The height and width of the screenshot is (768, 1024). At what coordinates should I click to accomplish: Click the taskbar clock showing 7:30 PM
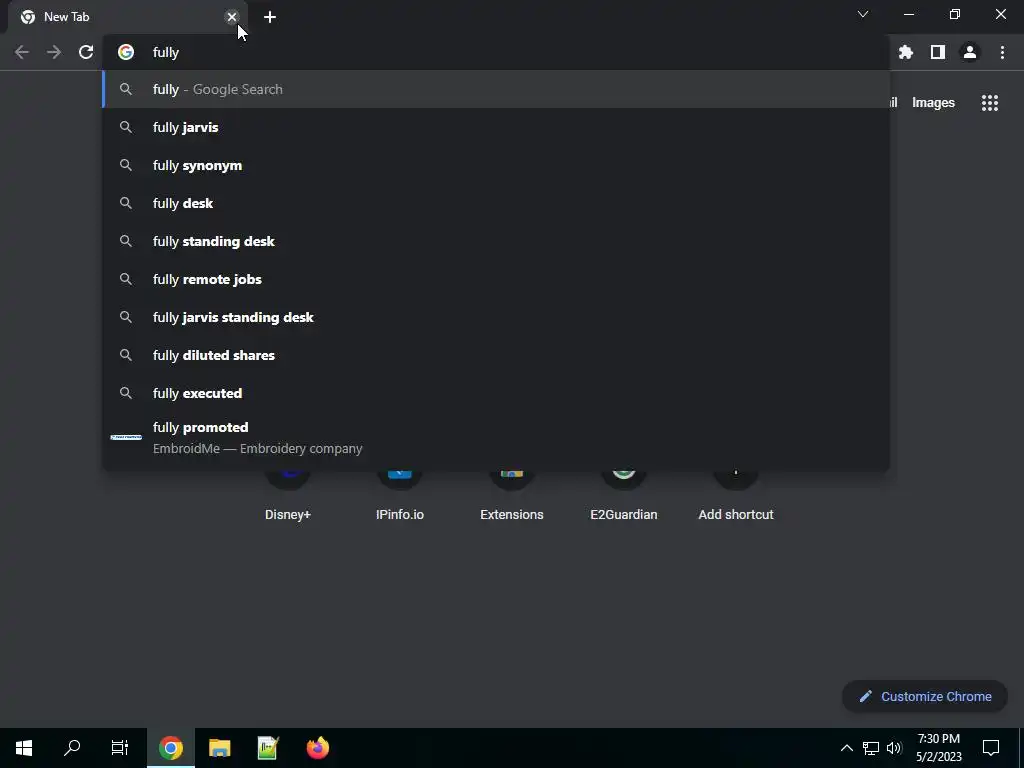tap(938, 748)
